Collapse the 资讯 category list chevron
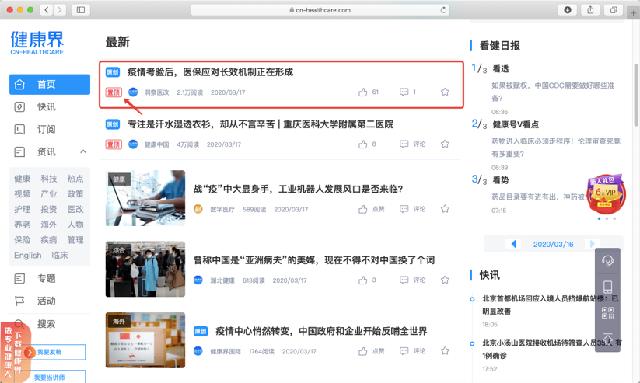 (x=83, y=152)
